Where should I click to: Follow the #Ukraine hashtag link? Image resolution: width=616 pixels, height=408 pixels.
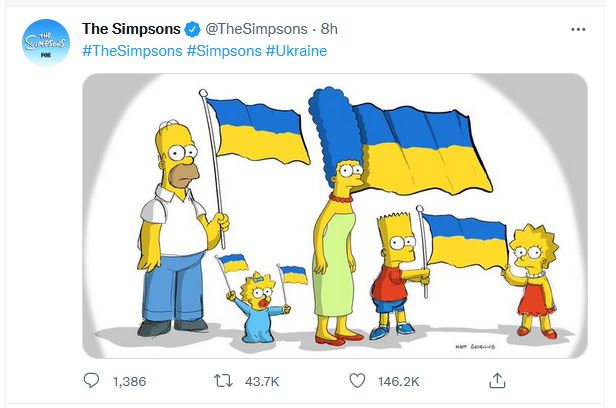coord(297,50)
